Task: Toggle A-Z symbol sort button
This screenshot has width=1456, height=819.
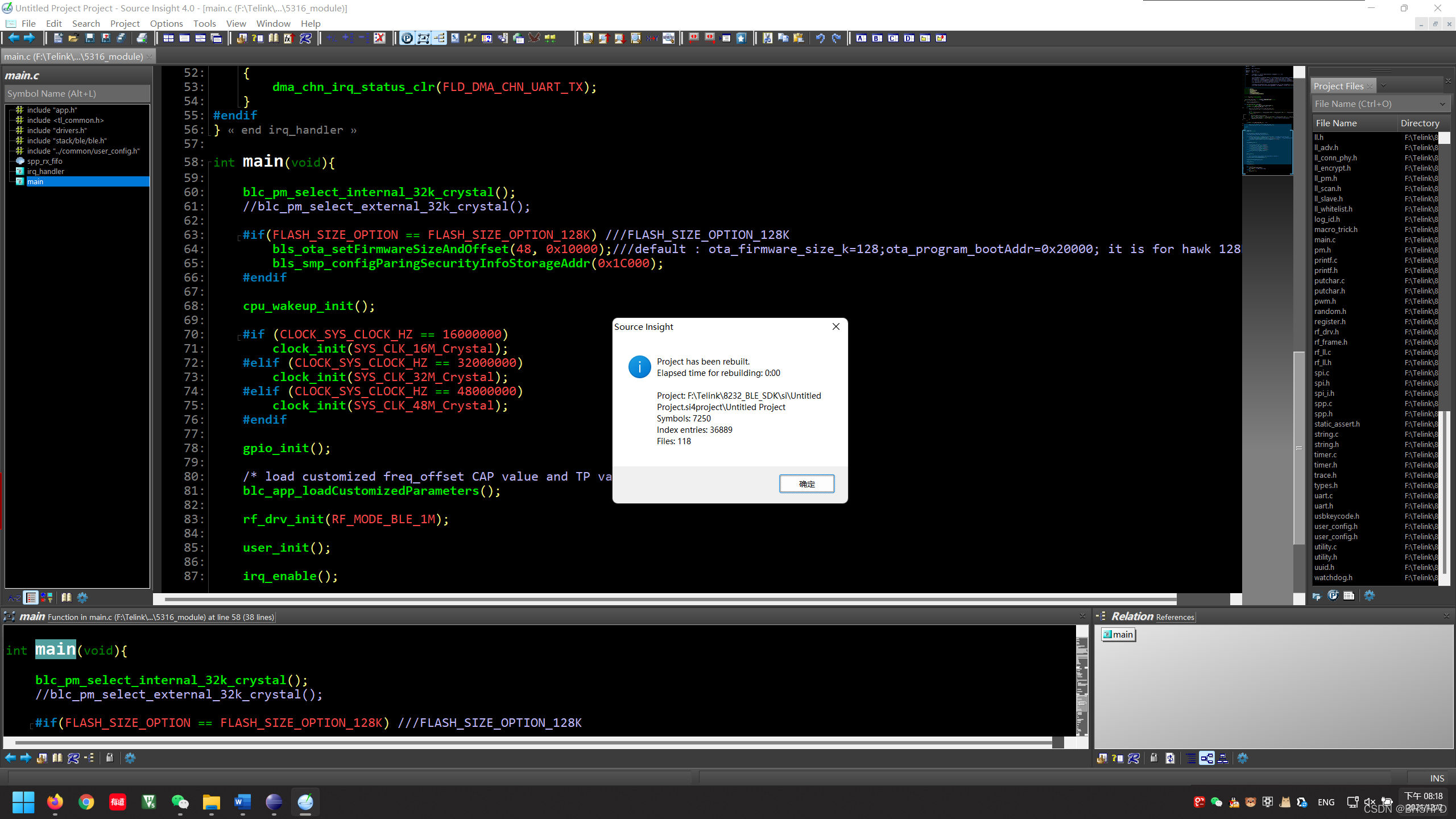Action: (x=14, y=598)
